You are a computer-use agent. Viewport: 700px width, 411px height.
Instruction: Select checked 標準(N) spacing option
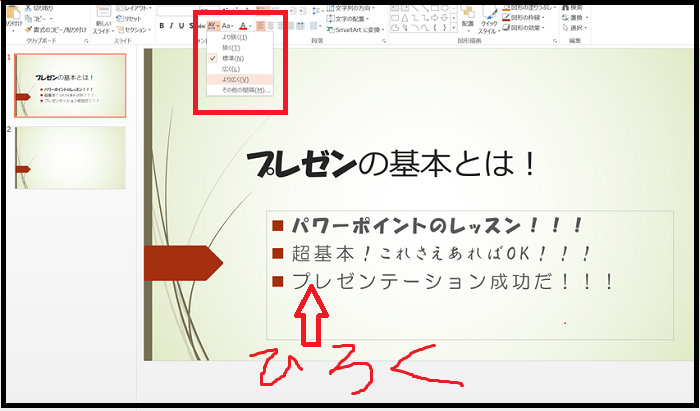coord(240,58)
